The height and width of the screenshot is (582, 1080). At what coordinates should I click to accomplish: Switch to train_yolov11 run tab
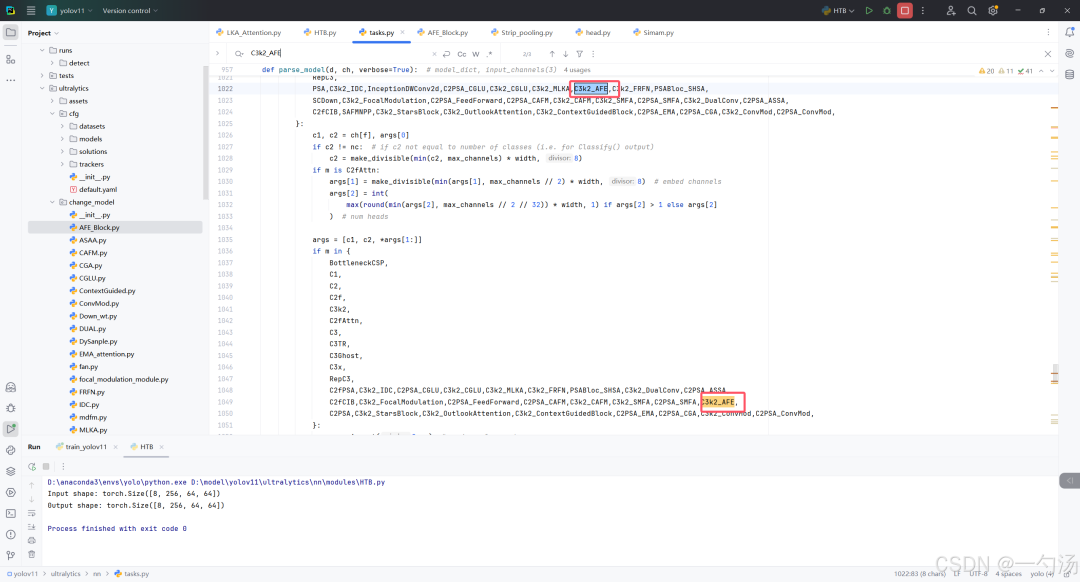pyautogui.click(x=86, y=447)
